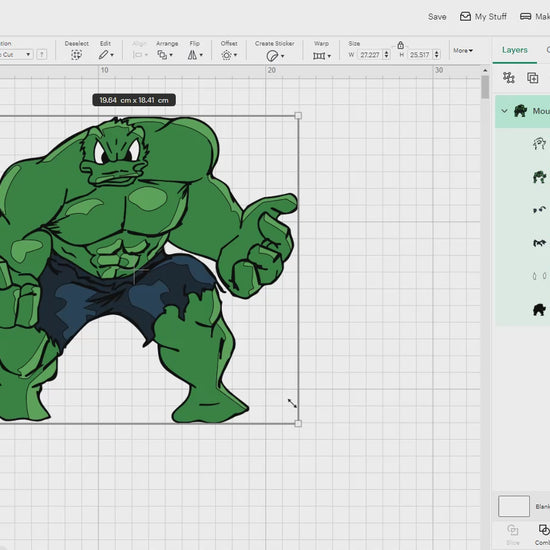This screenshot has width=550, height=550.
Task: Click the bottom-right selection resize handle
Action: [x=298, y=423]
